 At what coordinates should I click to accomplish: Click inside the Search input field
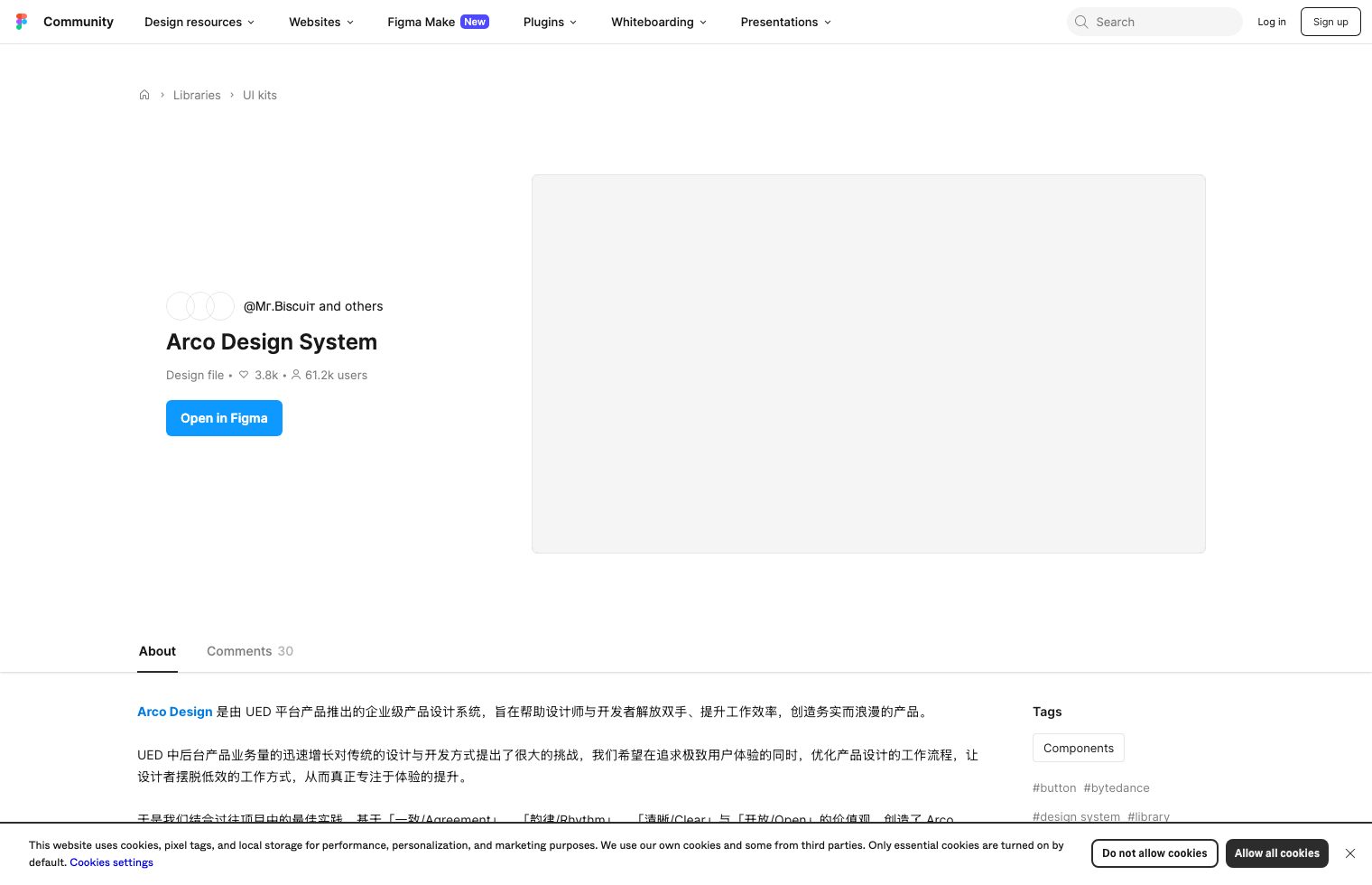click(1155, 22)
